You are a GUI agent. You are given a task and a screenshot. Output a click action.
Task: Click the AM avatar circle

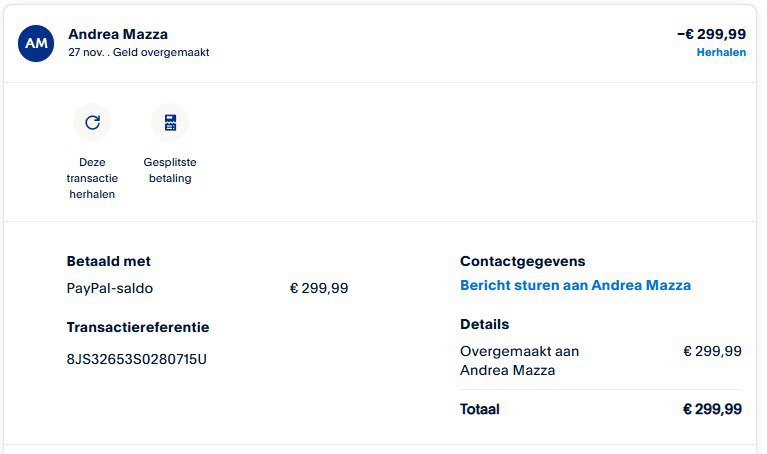pyautogui.click(x=36, y=43)
